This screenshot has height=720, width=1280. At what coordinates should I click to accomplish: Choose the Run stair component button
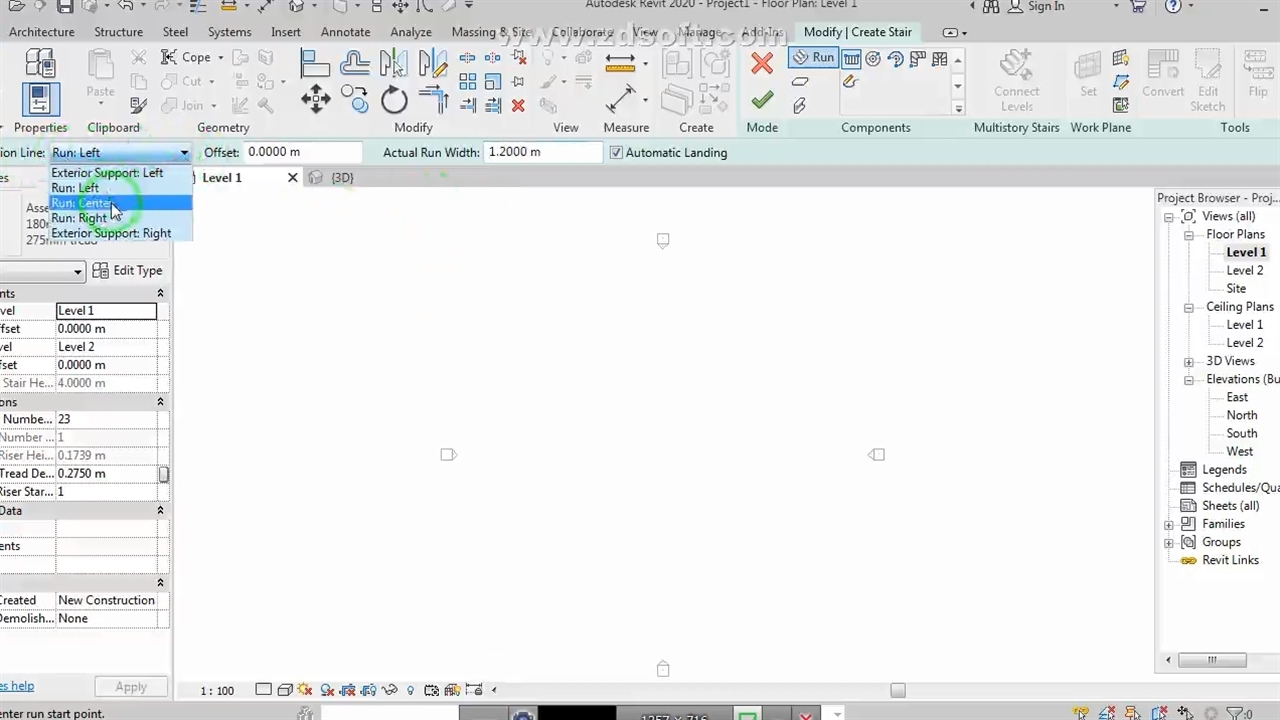813,58
